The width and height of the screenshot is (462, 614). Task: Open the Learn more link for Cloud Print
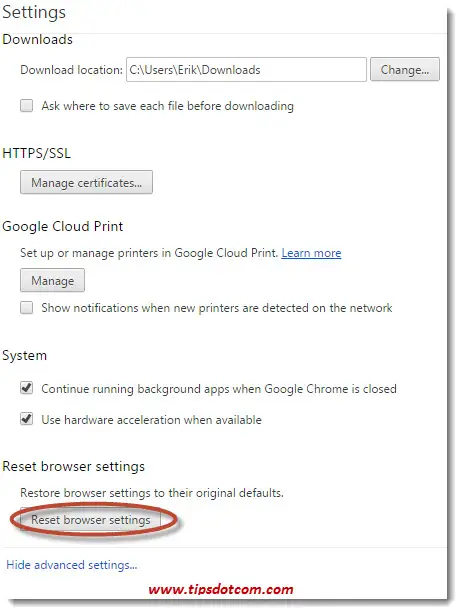pyautogui.click(x=311, y=253)
